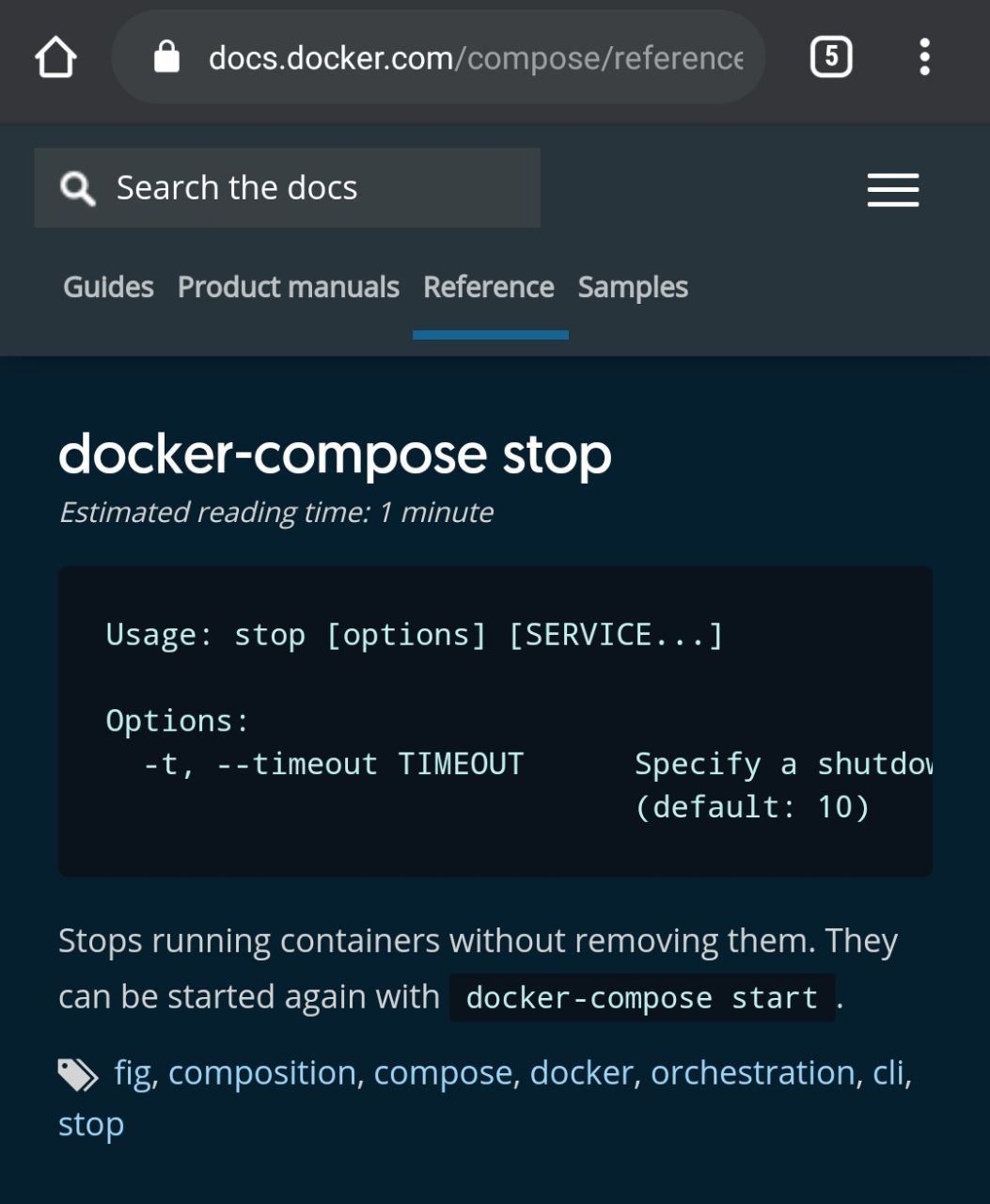Open the browser three-dot menu
Image resolution: width=990 pixels, height=1204 pixels.
pos(925,57)
